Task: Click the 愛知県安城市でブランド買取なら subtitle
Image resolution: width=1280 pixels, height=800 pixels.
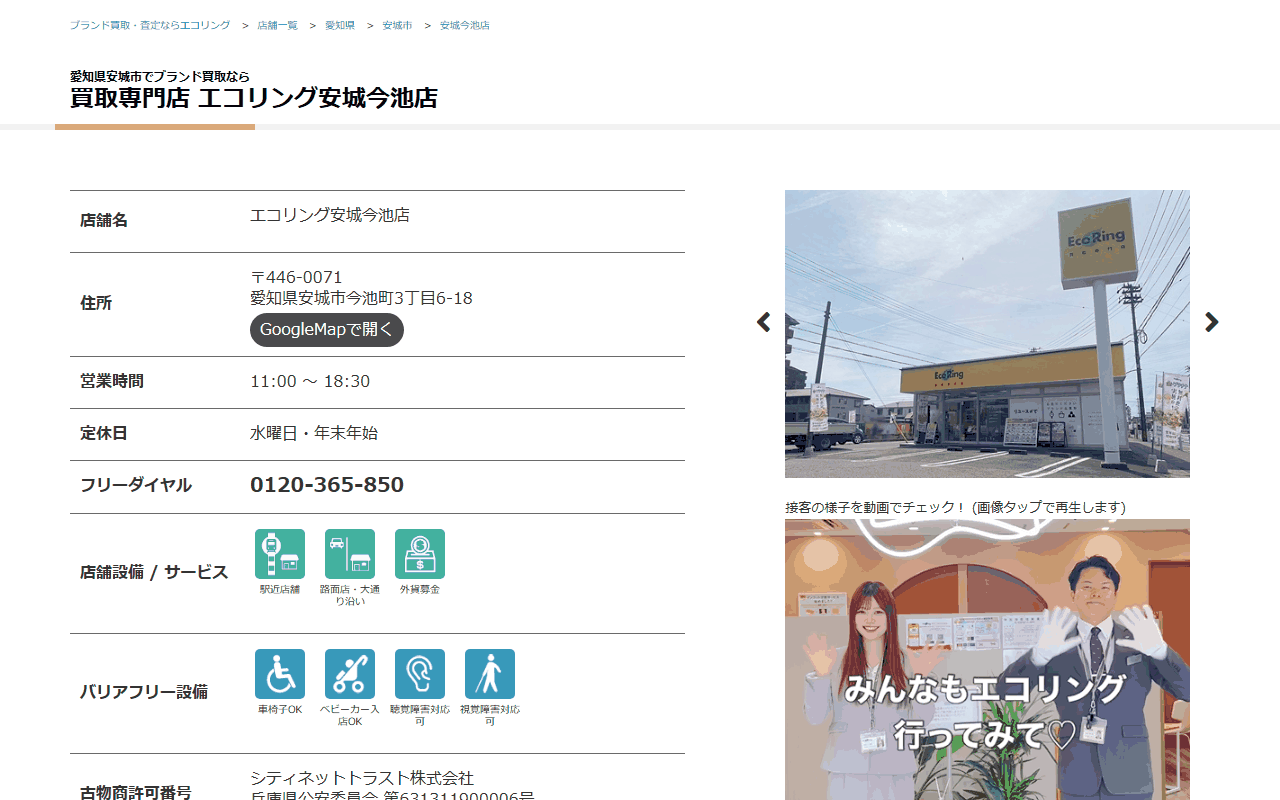Action: [x=160, y=76]
